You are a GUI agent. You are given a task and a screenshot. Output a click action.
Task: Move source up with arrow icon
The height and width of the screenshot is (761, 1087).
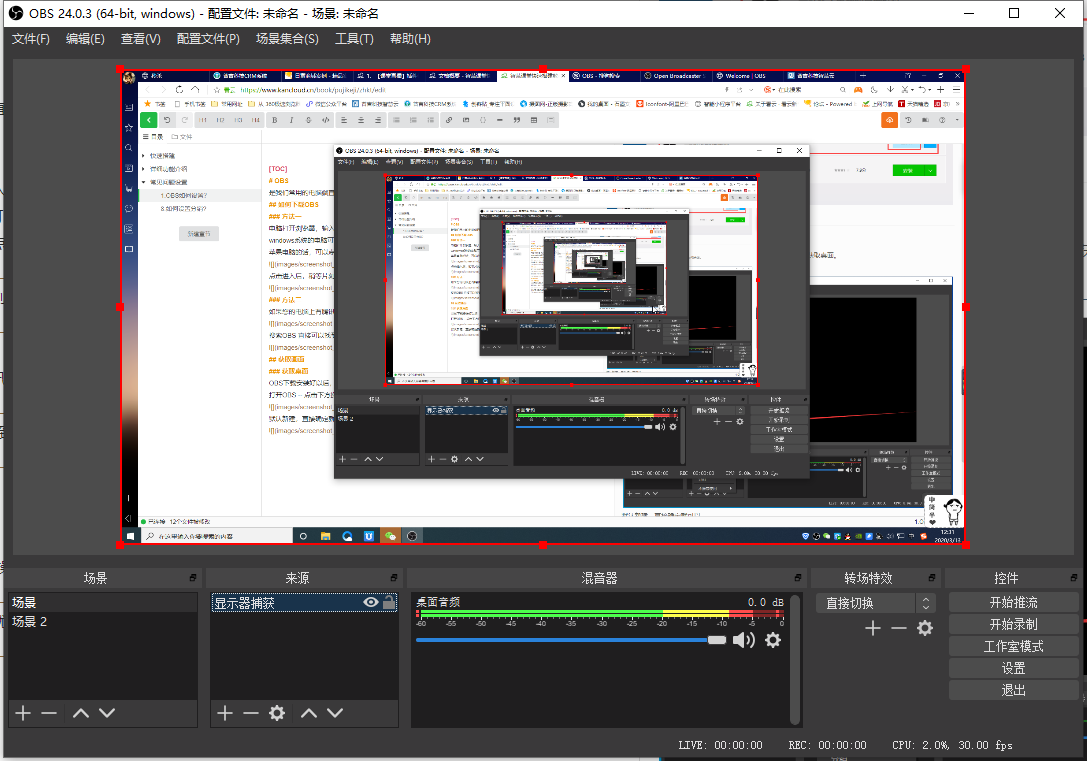tap(309, 712)
